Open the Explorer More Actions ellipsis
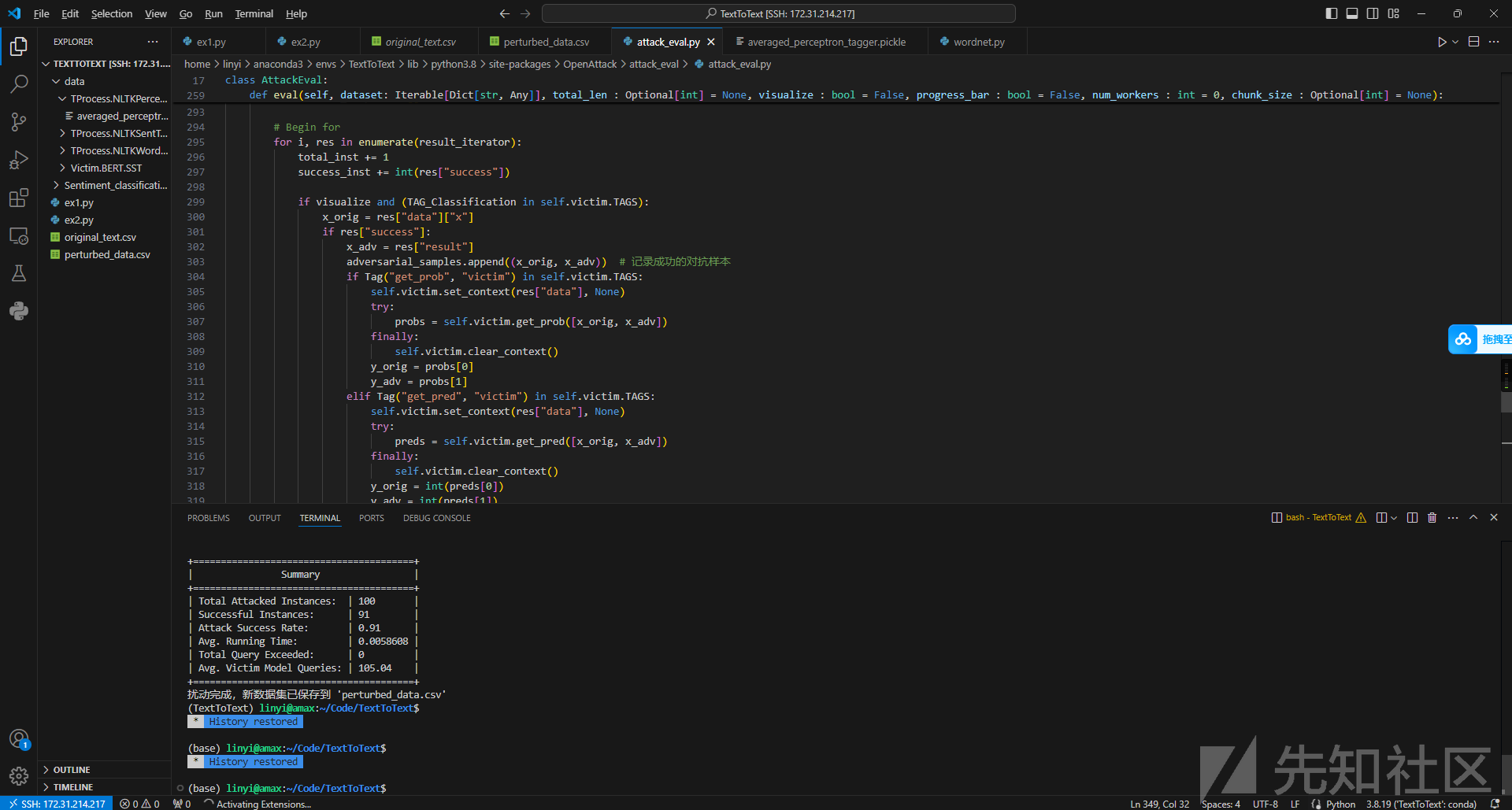Screen dimensions: 1512x810 click(x=153, y=42)
